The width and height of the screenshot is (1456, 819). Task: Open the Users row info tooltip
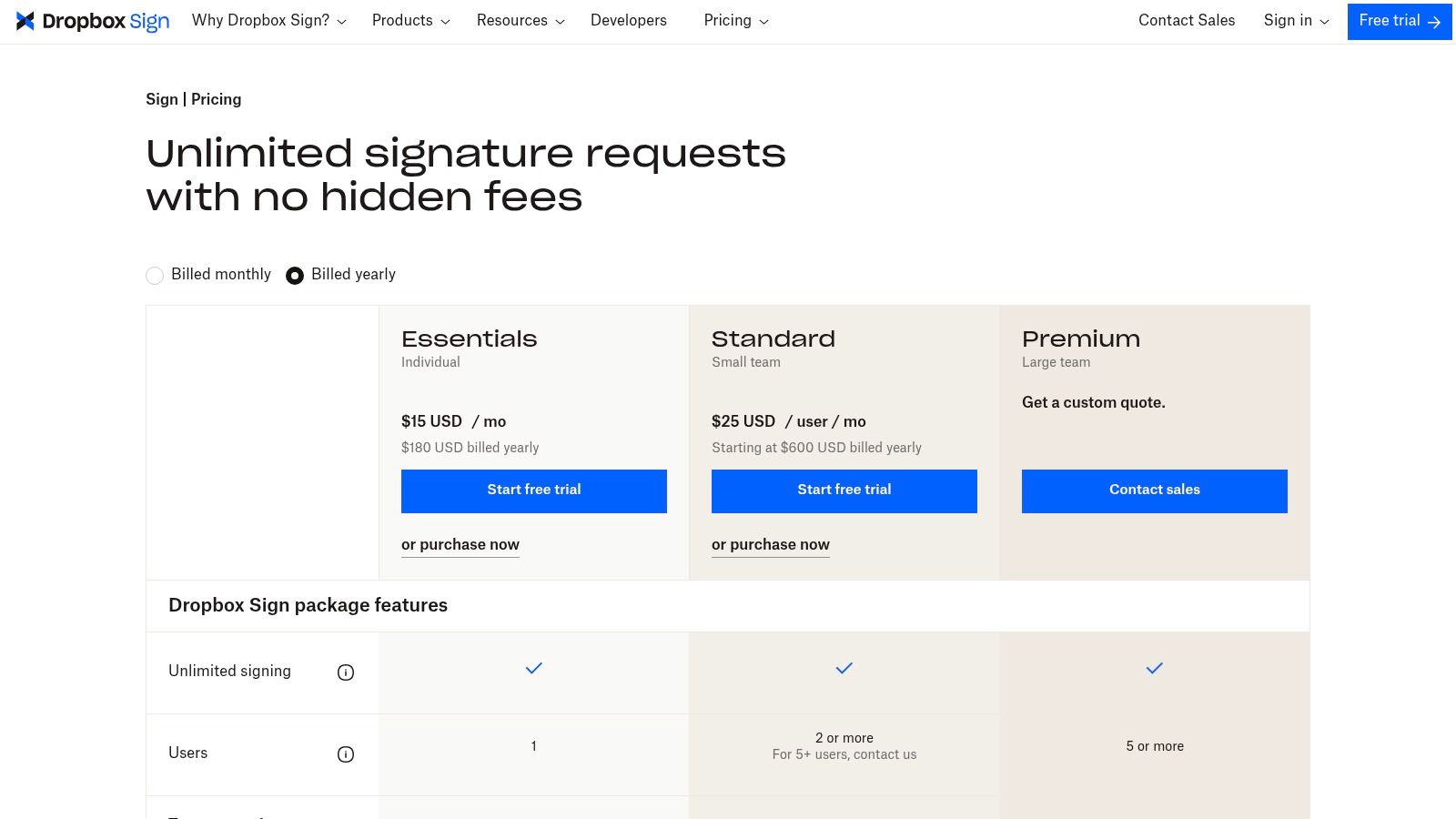pos(345,753)
